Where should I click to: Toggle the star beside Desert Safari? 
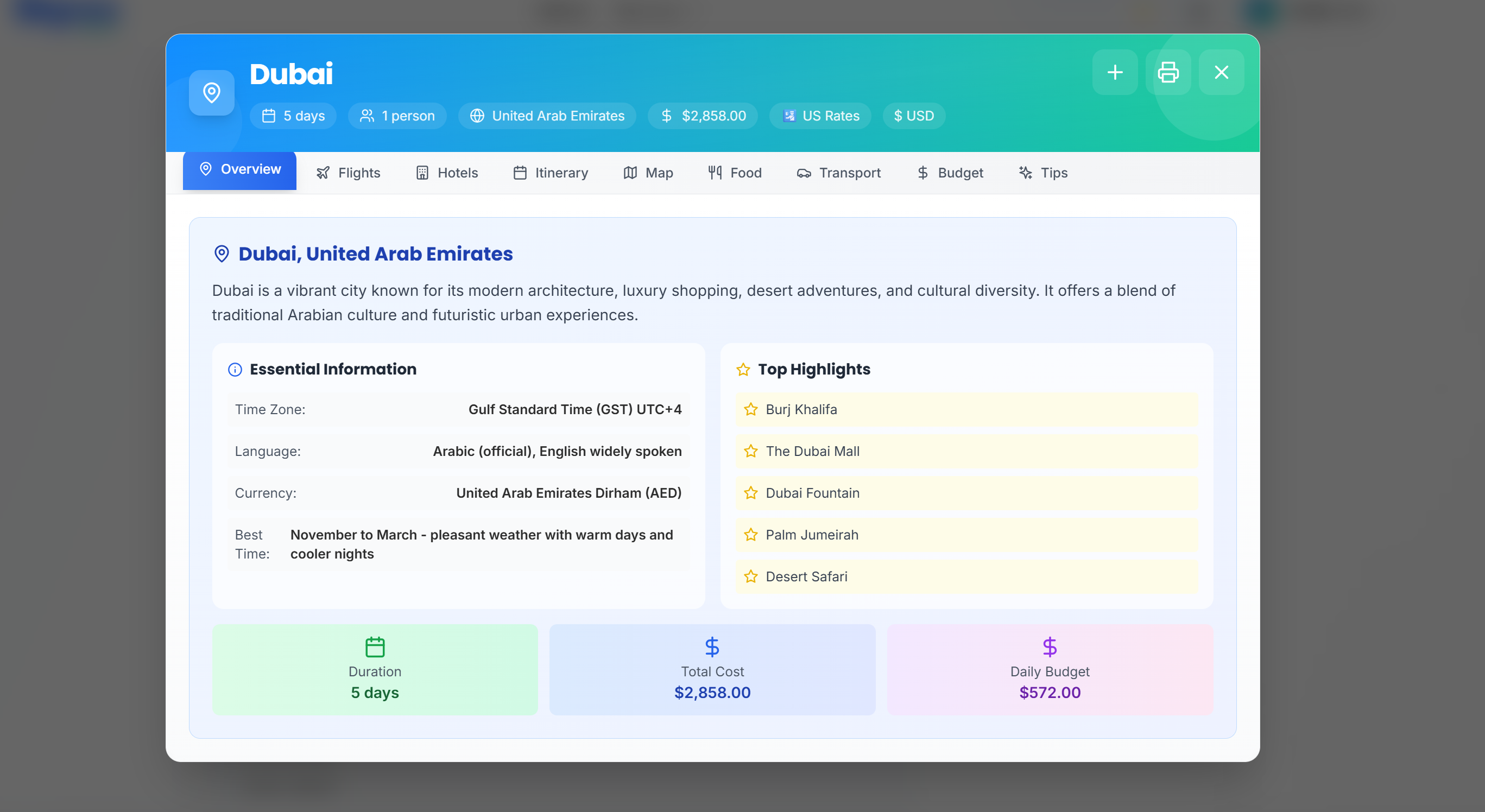(x=750, y=576)
